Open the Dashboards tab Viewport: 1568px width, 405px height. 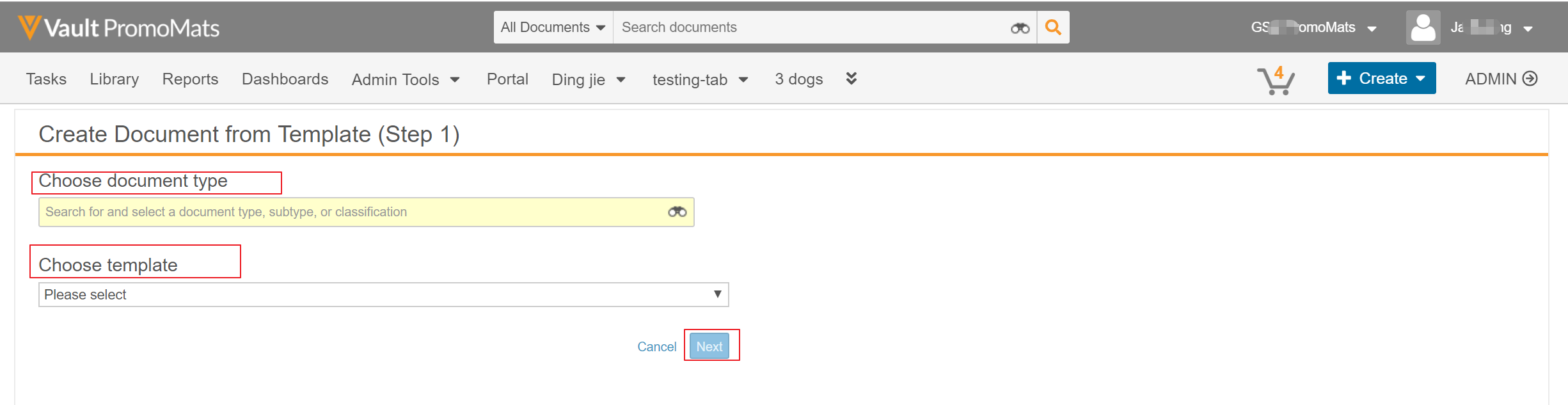(x=285, y=79)
